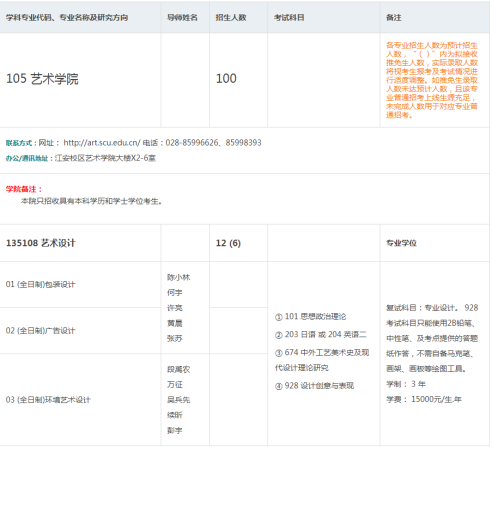Click direction 02 (全日制)广告设计
492x518 pixels.
[40, 331]
